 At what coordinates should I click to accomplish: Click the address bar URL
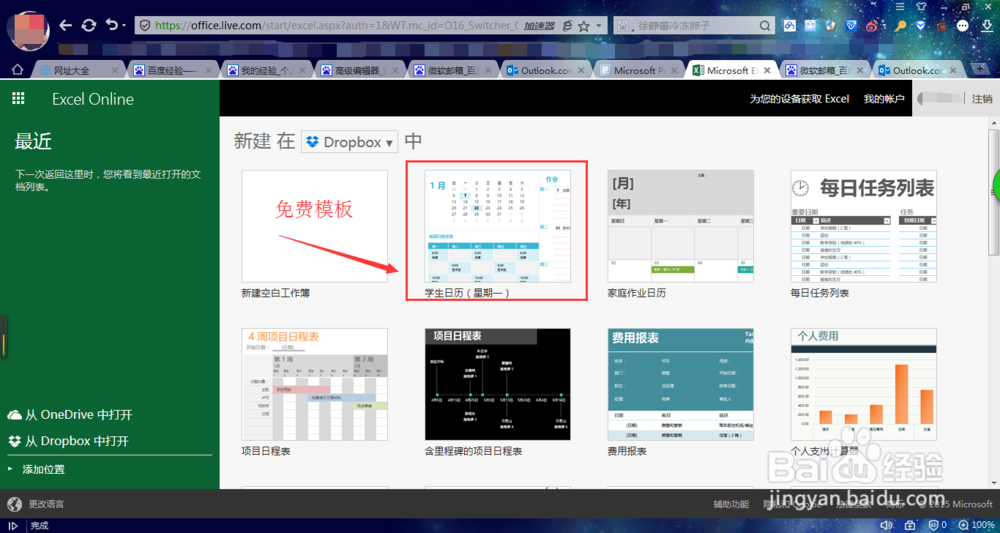(337, 26)
